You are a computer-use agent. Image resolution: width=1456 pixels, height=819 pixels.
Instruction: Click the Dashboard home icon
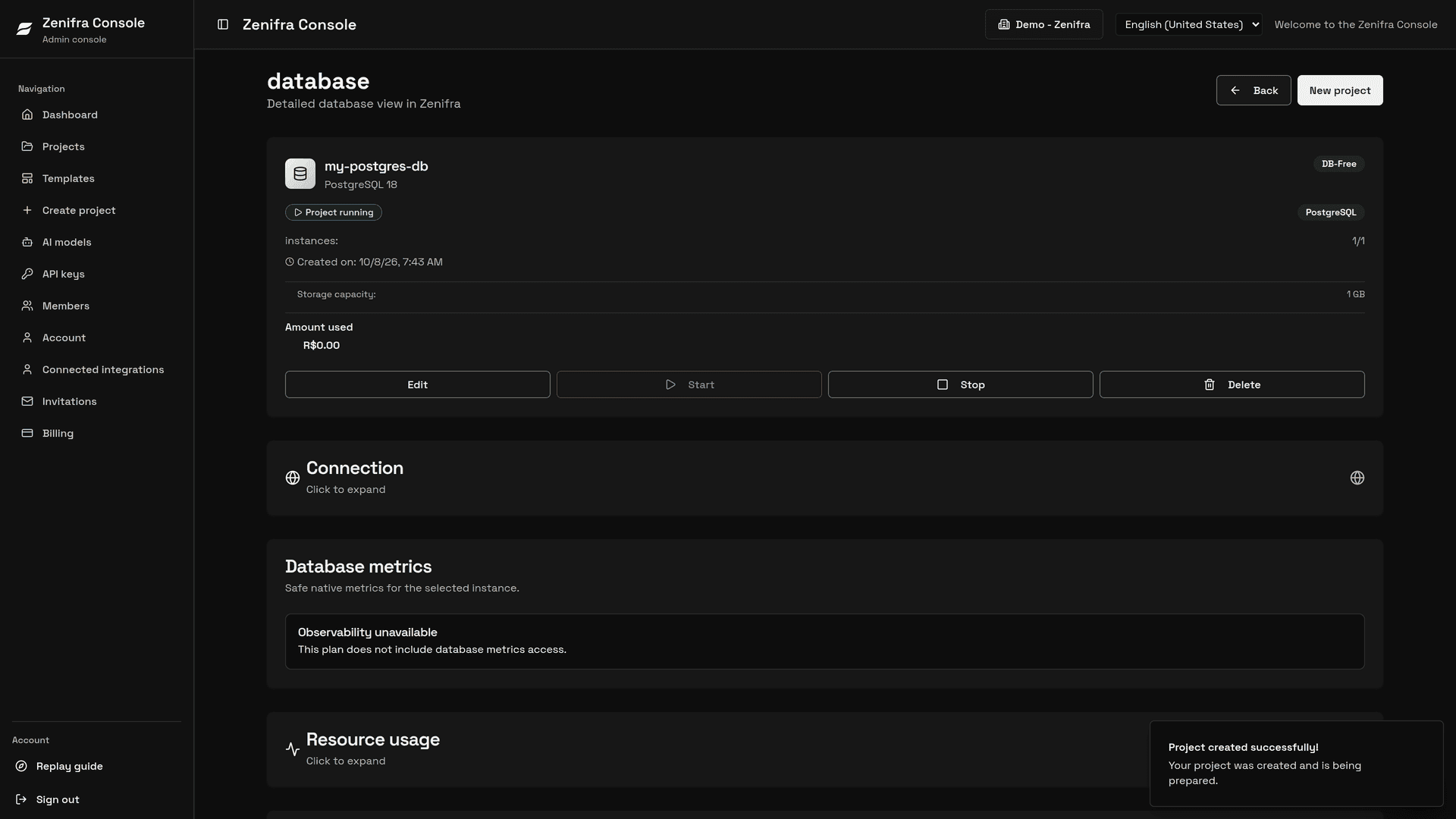(27, 115)
